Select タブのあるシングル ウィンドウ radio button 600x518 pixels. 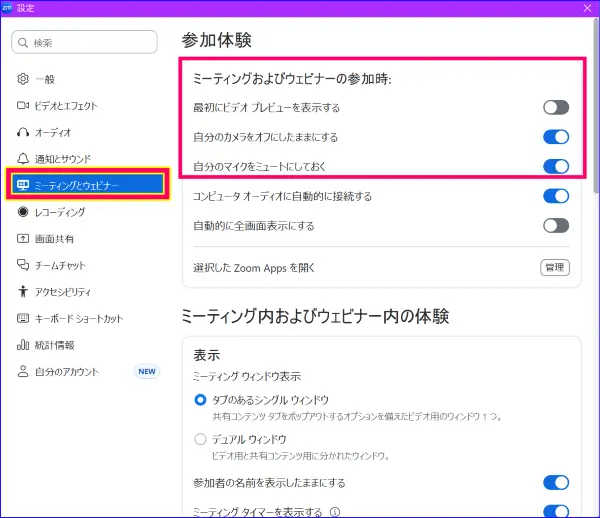(200, 400)
